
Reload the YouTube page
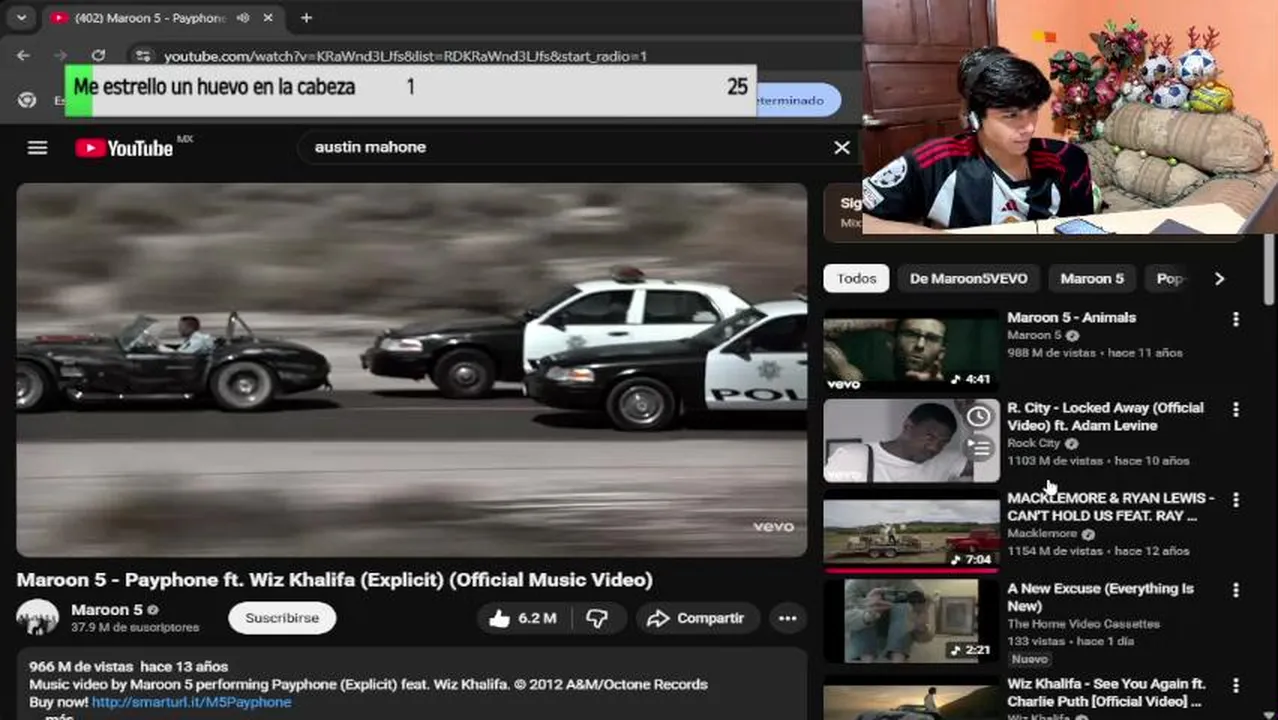[98, 56]
